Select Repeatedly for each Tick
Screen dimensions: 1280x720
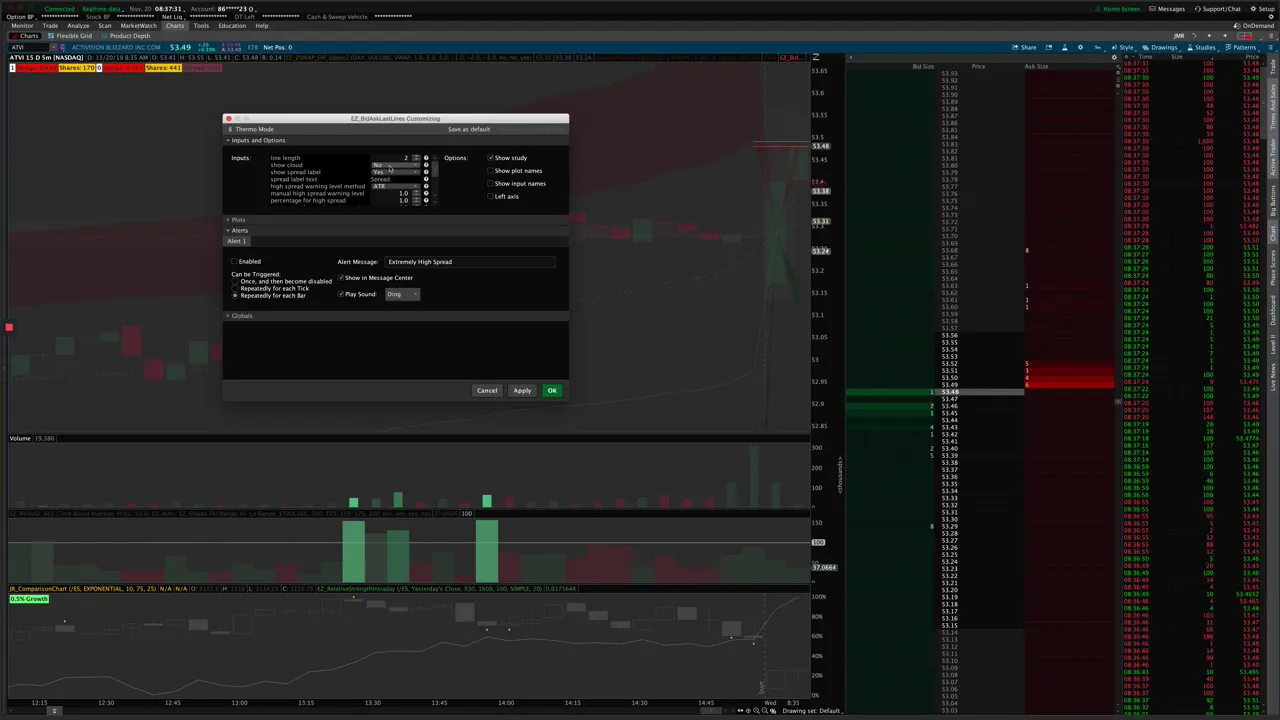[235, 289]
